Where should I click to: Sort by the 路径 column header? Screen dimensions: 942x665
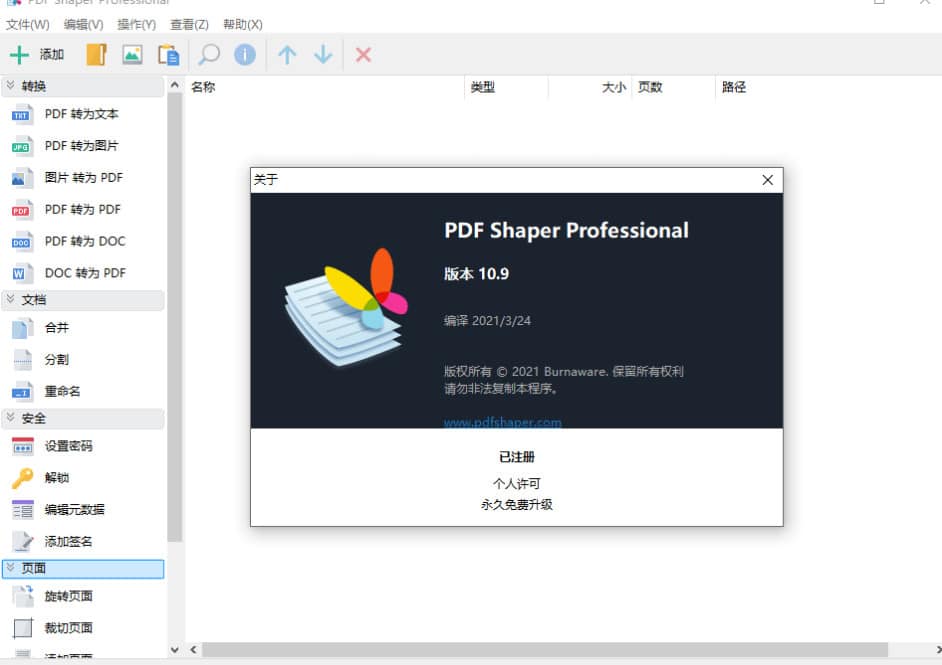click(x=828, y=87)
